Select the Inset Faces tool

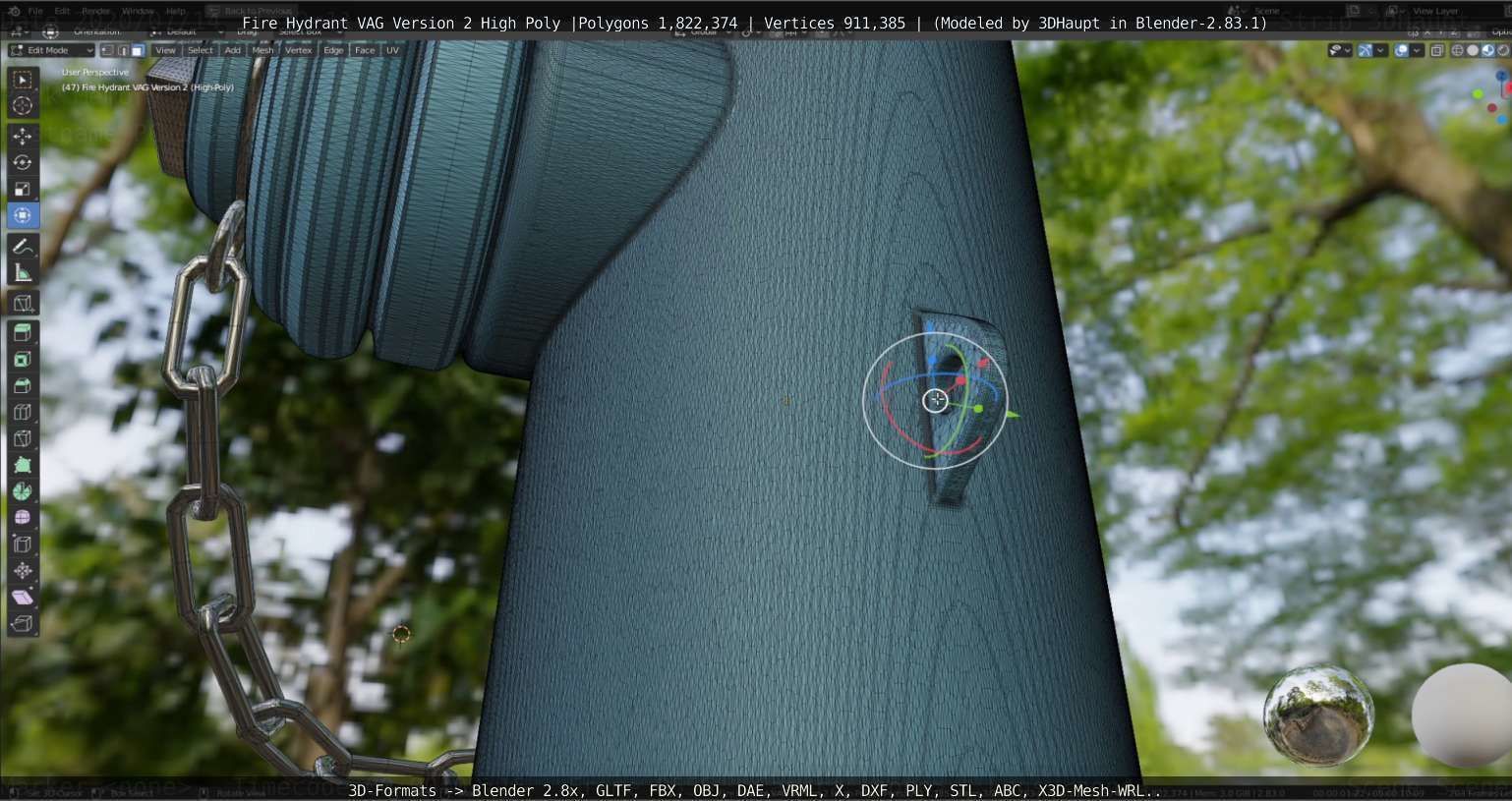pyautogui.click(x=23, y=360)
